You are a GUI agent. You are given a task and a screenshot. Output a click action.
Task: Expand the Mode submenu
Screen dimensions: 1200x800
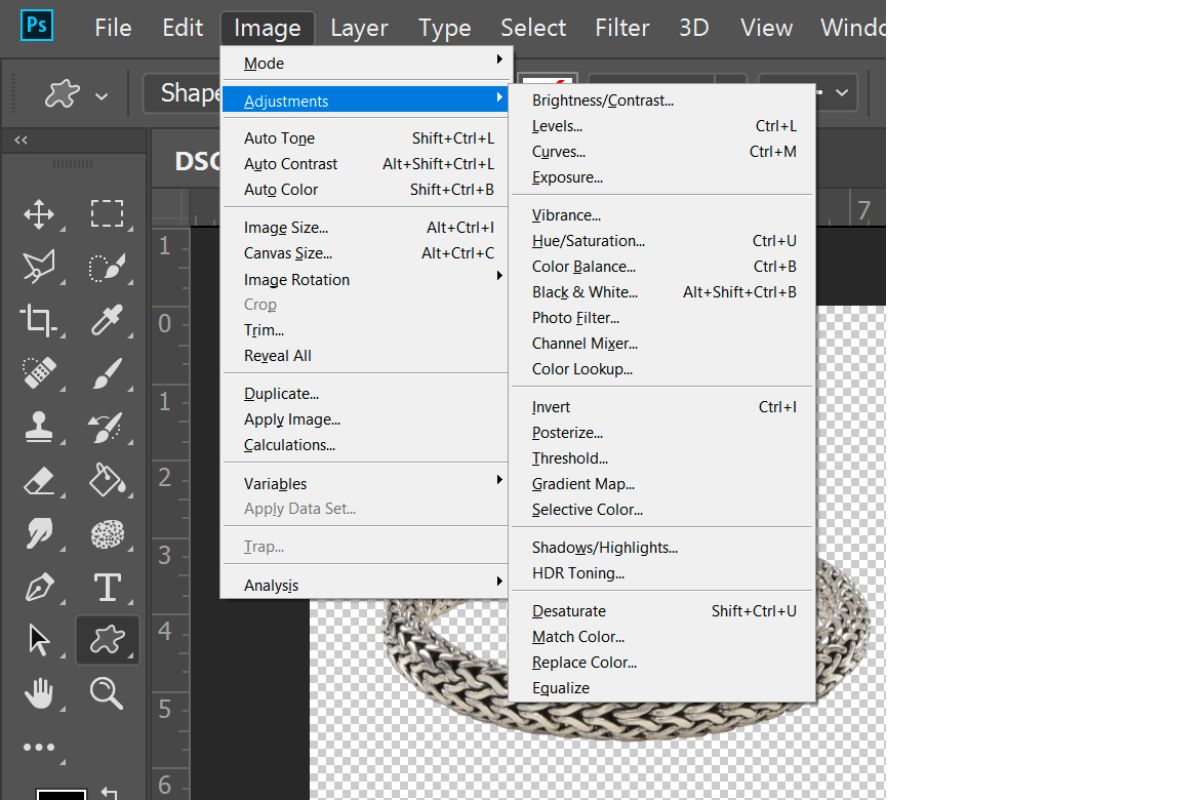point(366,63)
